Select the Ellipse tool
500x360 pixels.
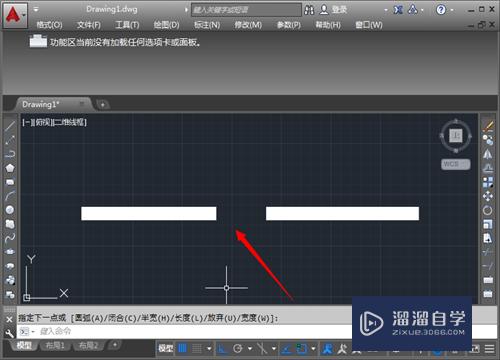tap(10, 252)
